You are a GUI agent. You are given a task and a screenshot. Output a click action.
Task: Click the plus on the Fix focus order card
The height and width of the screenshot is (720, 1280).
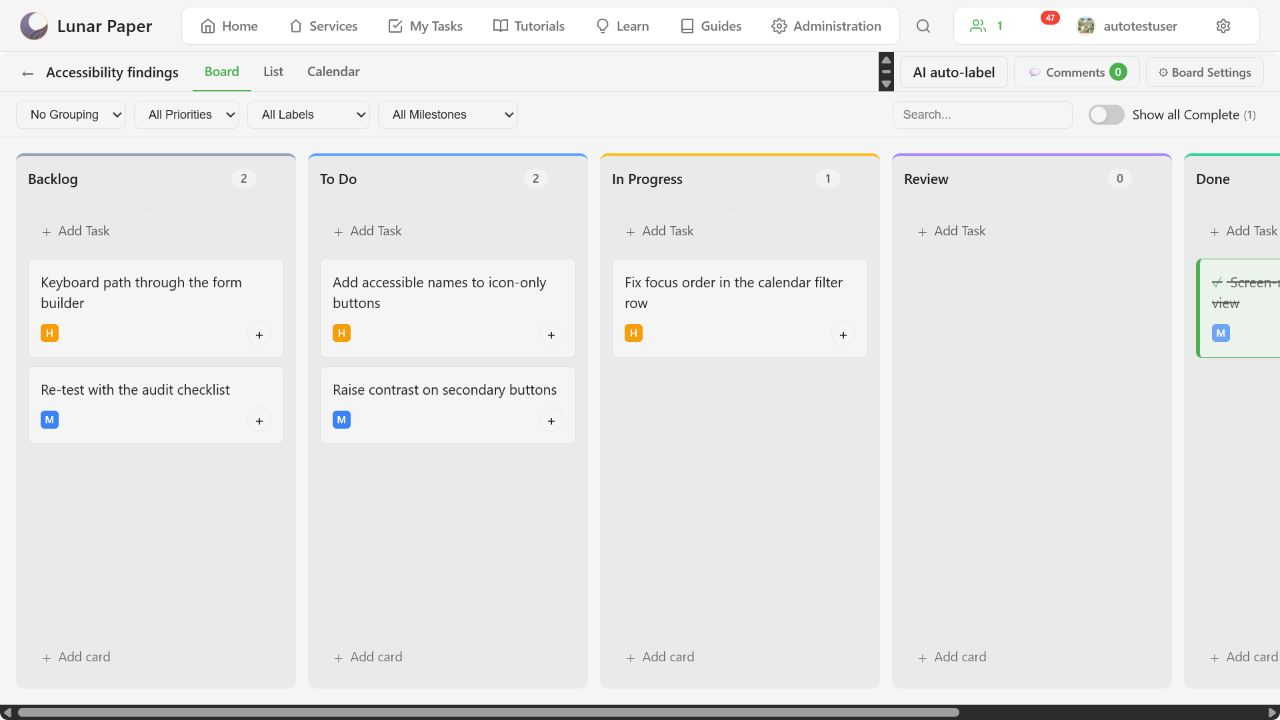(843, 334)
